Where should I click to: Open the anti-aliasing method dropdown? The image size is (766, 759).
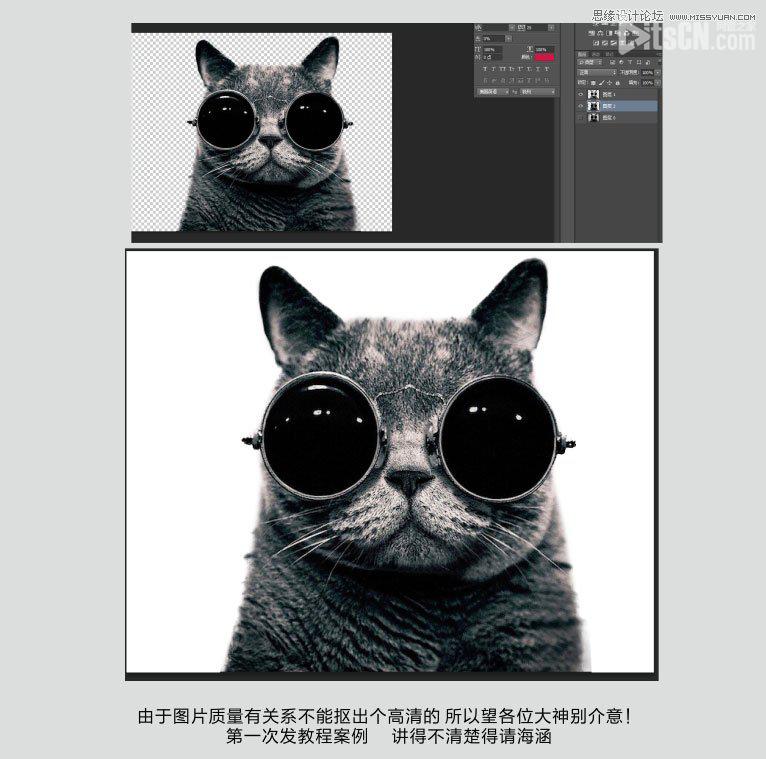(x=538, y=92)
